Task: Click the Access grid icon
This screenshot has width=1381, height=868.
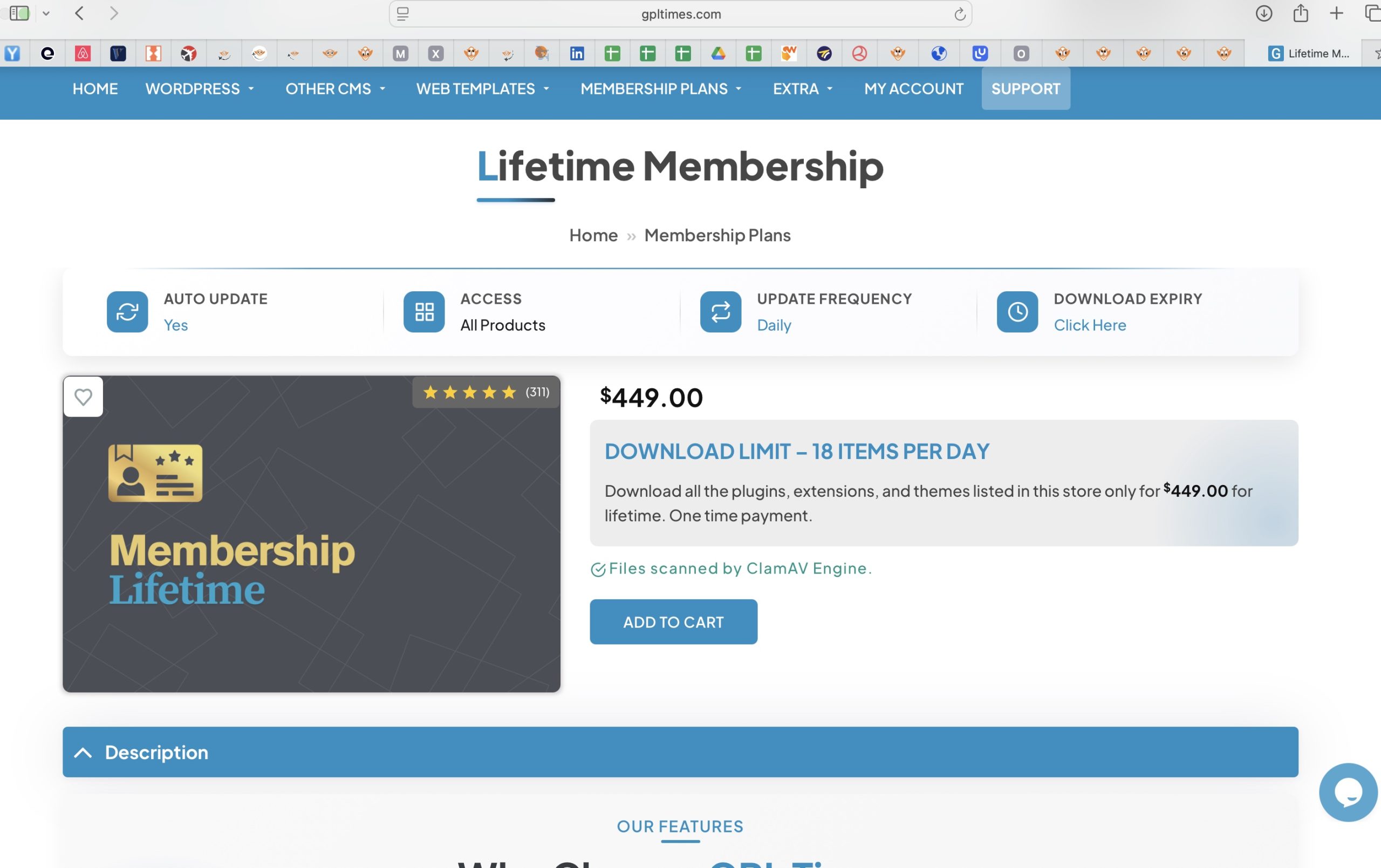Action: pyautogui.click(x=424, y=311)
